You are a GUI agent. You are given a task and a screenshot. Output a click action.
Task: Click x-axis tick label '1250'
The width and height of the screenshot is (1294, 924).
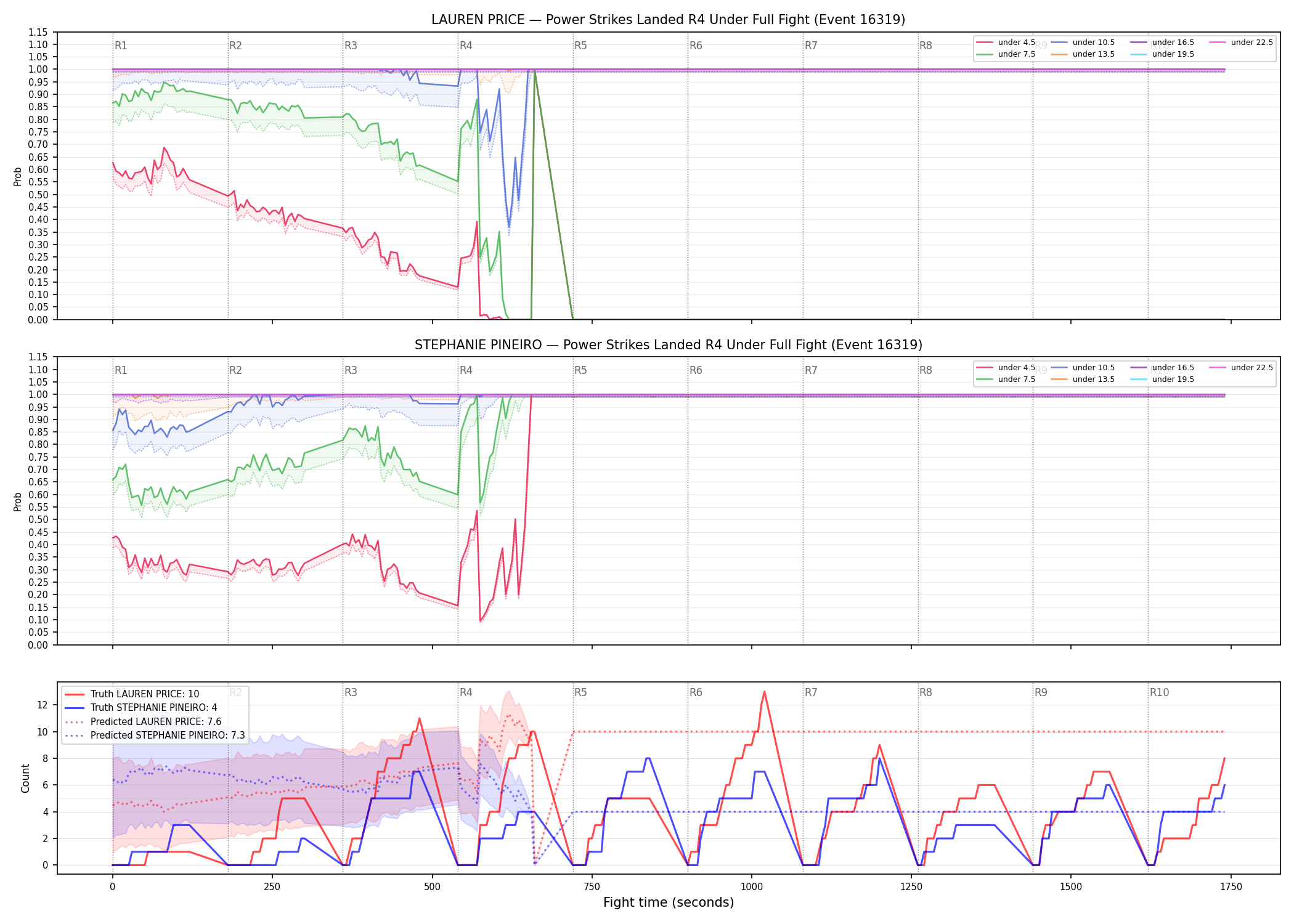coord(911,887)
